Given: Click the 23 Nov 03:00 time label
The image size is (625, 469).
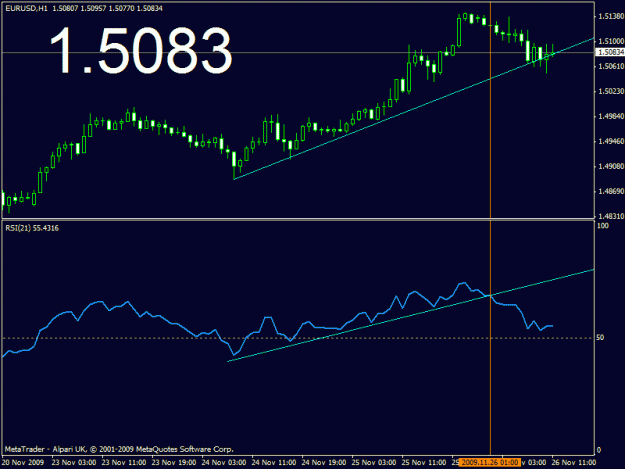Looking at the screenshot, I should point(74,463).
